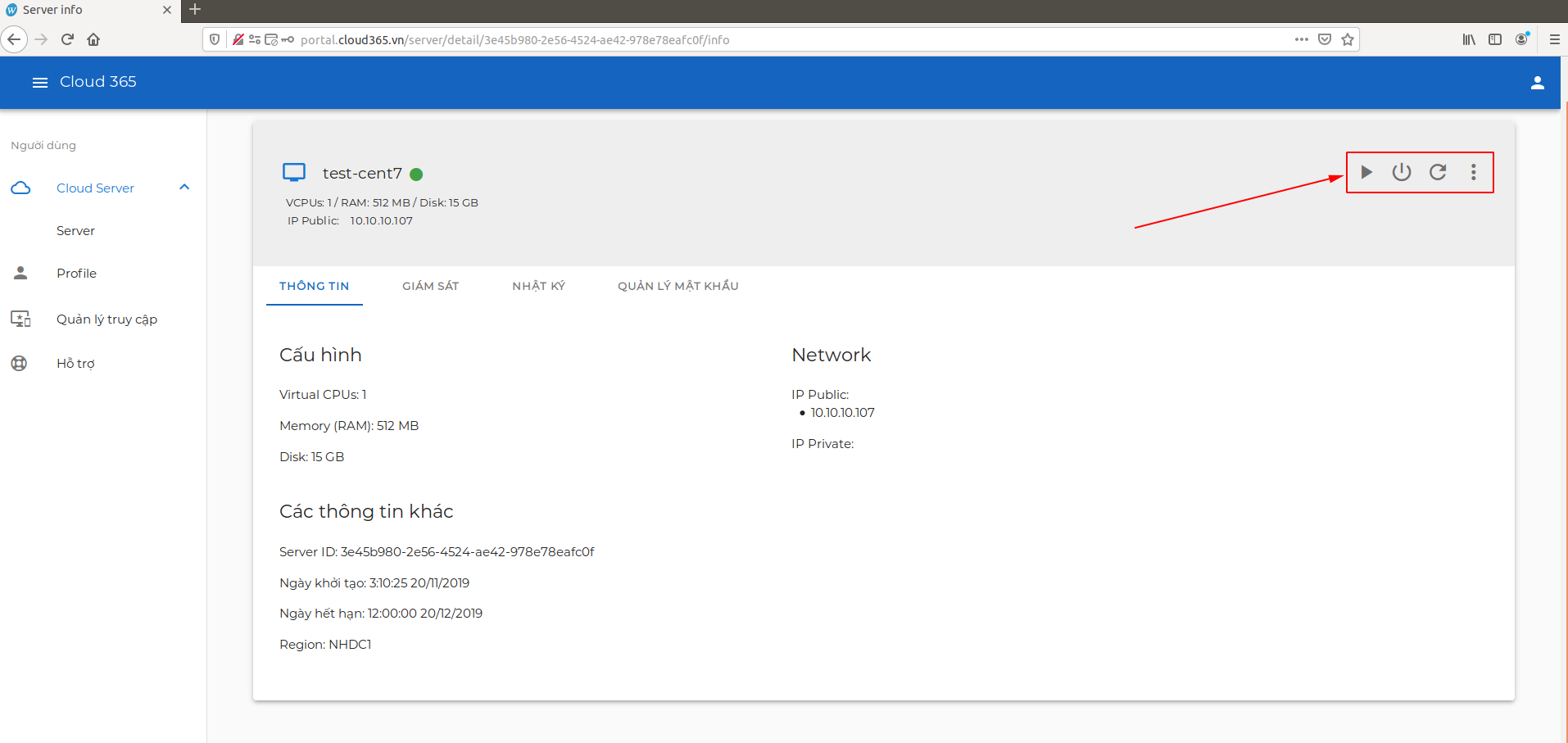Click the Quản lý truy cập icon
The width and height of the screenshot is (1568, 743).
pyautogui.click(x=20, y=319)
